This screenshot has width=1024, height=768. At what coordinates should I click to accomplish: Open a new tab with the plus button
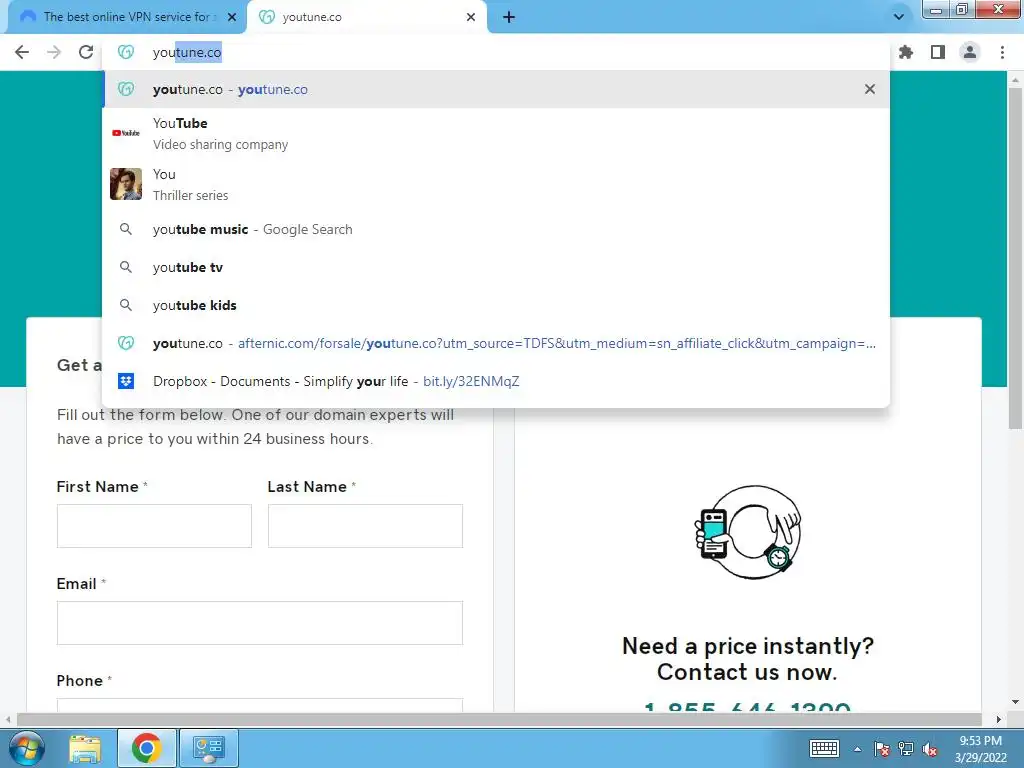point(509,17)
